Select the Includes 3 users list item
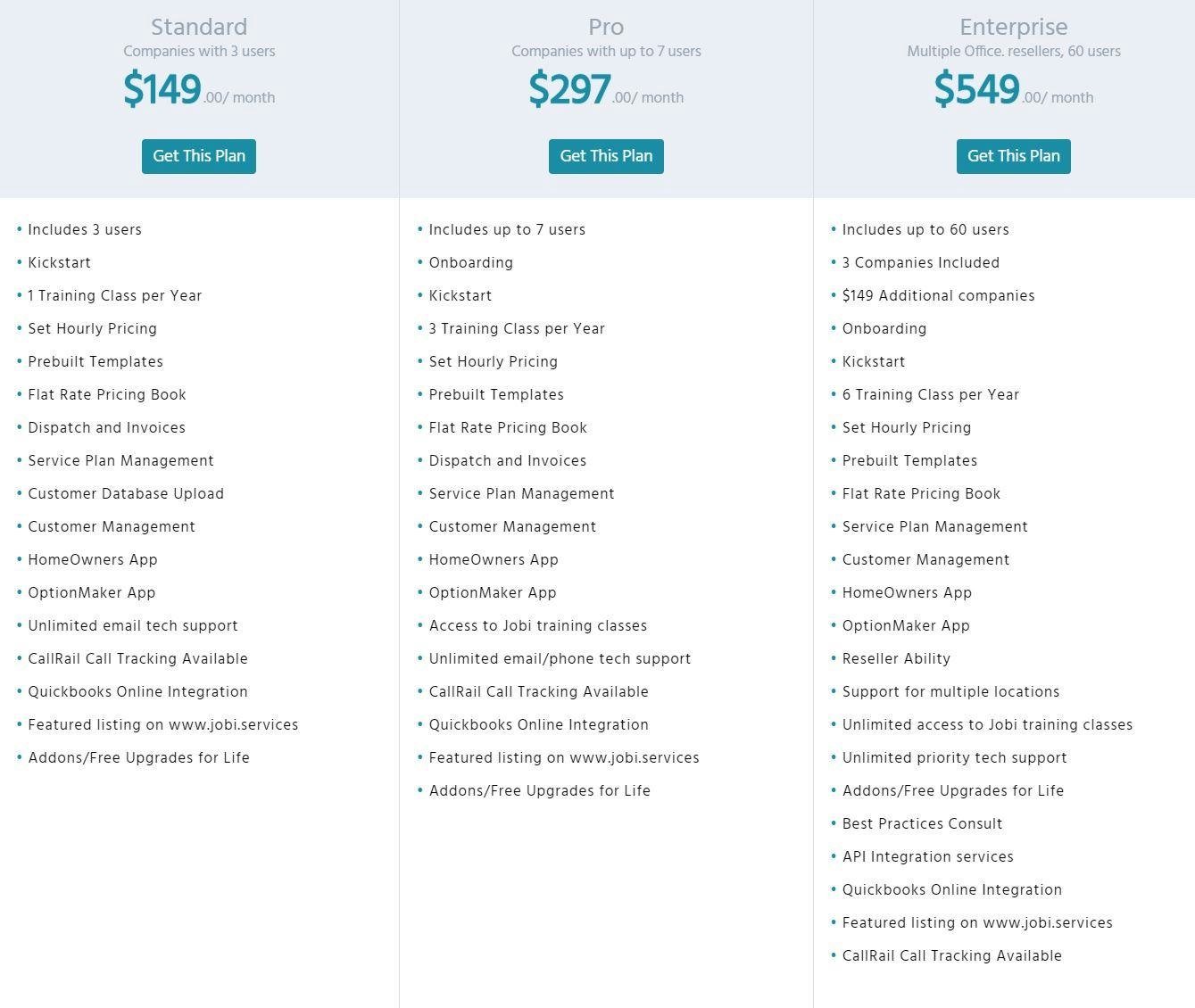The width and height of the screenshot is (1195, 1008). tap(85, 229)
